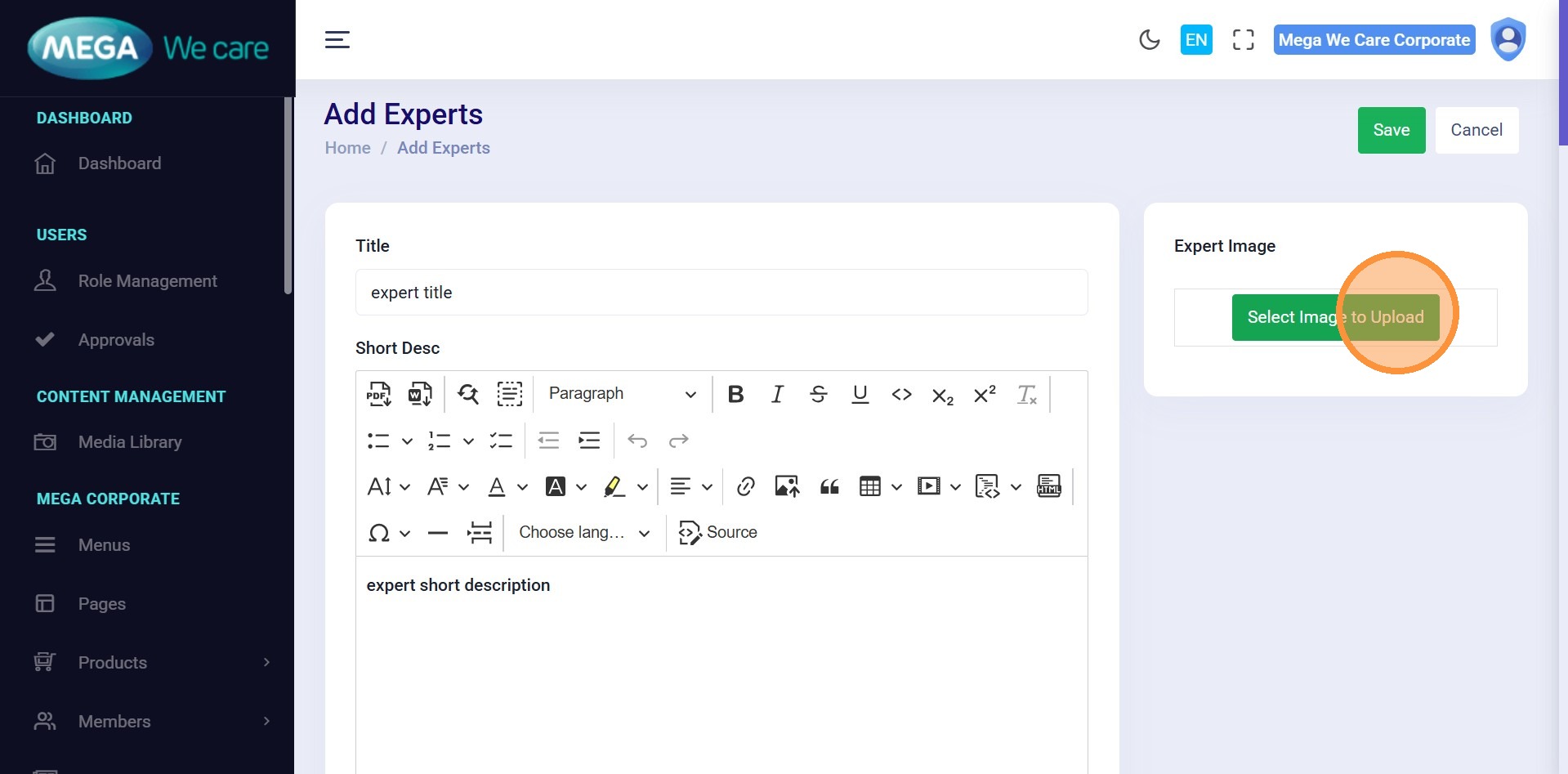Open the font color picker

tap(497, 487)
